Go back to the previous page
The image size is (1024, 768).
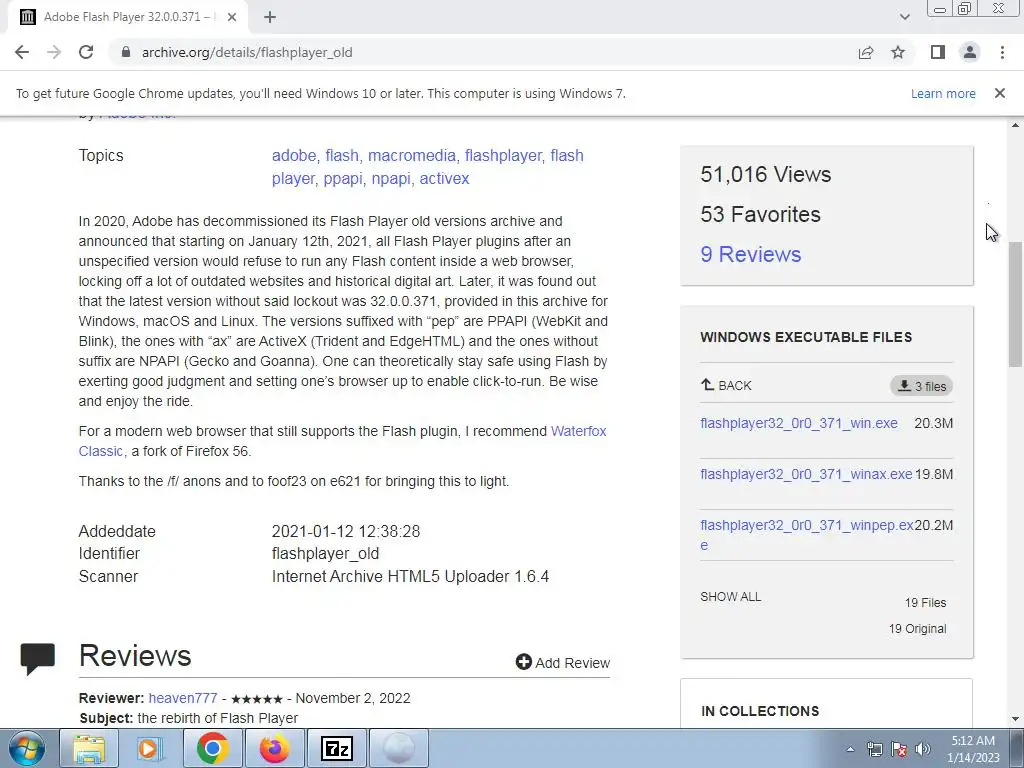pos(22,52)
